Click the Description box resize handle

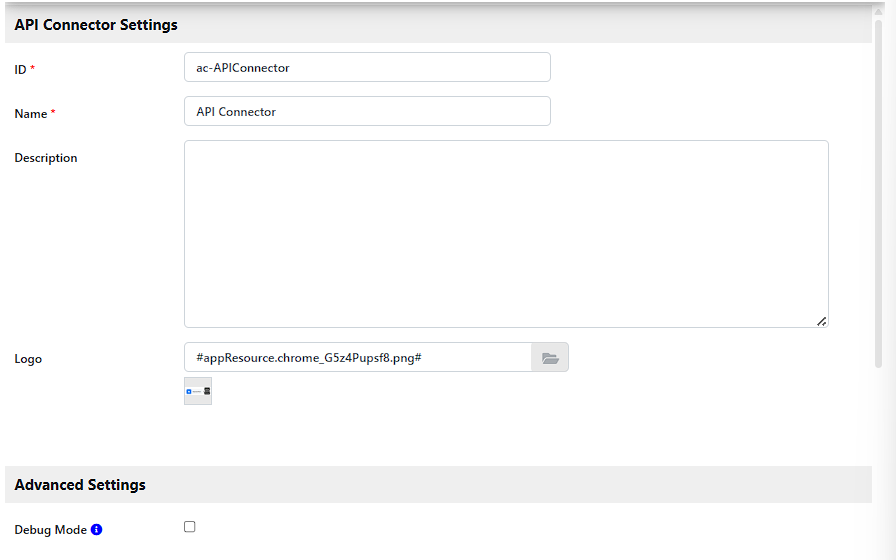pyautogui.click(x=821, y=321)
